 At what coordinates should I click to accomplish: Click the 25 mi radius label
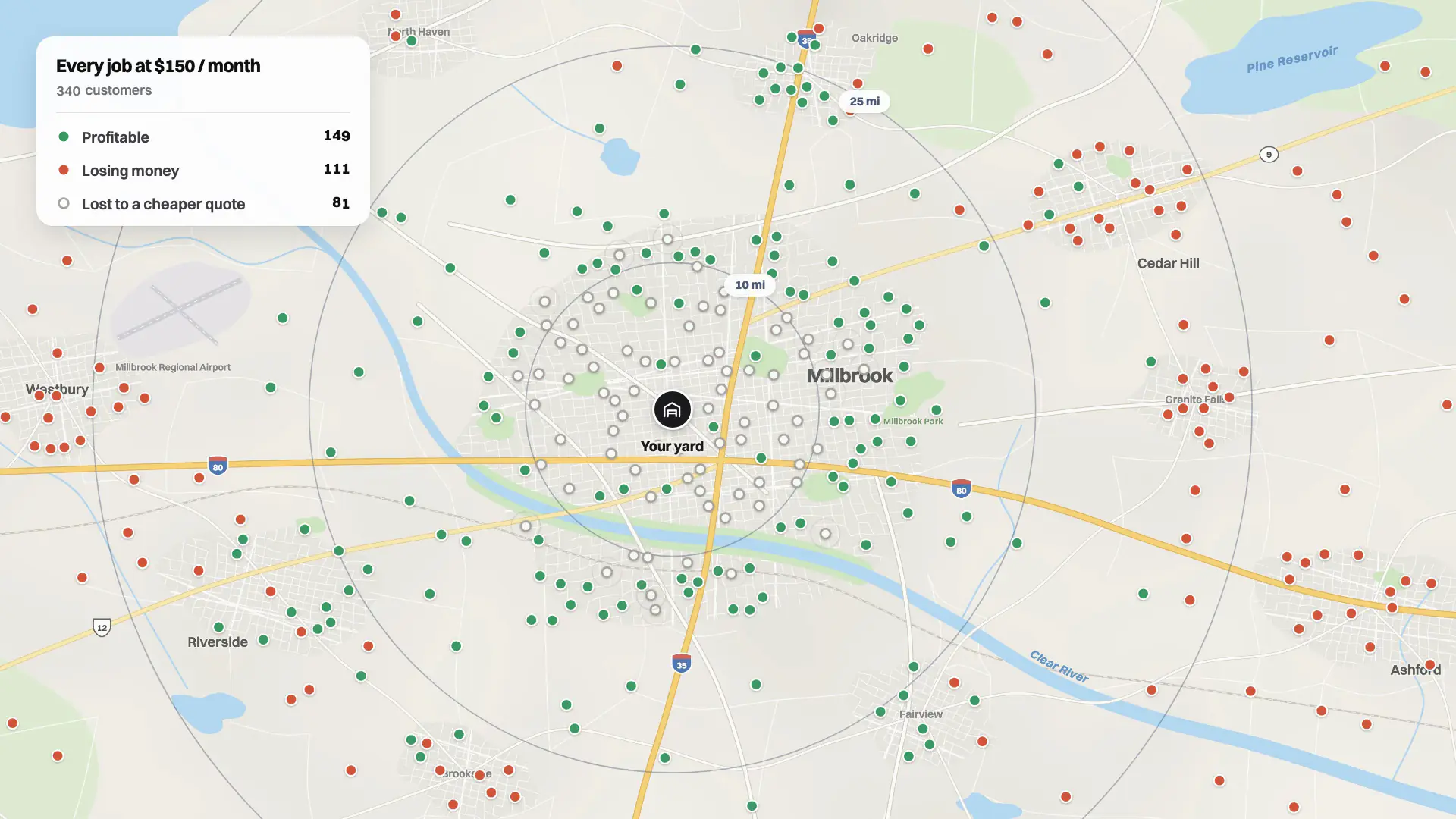[864, 102]
